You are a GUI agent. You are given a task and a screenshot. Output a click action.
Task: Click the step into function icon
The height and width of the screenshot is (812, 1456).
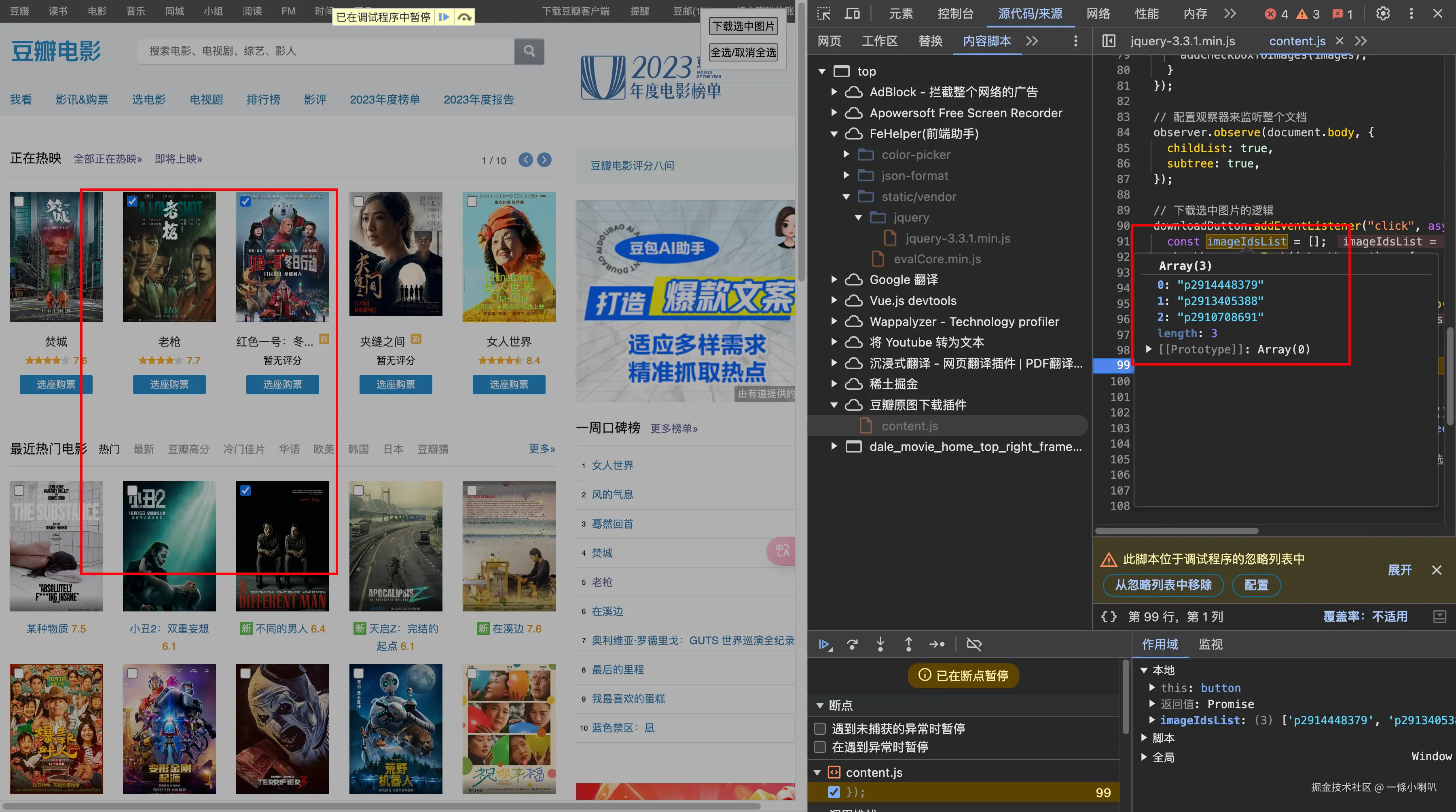click(x=880, y=644)
